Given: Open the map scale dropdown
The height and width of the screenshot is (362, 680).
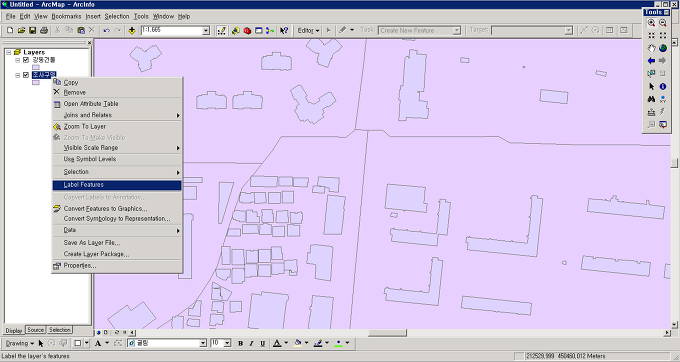Looking at the screenshot, I should (x=206, y=31).
